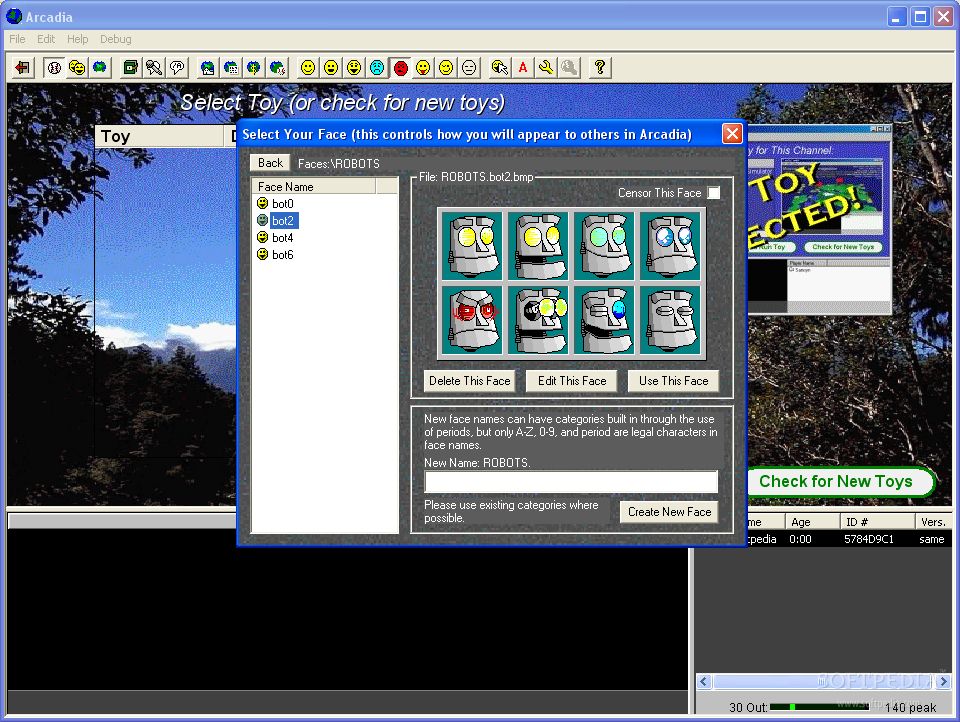Click the globe with red badge icon

point(277,67)
